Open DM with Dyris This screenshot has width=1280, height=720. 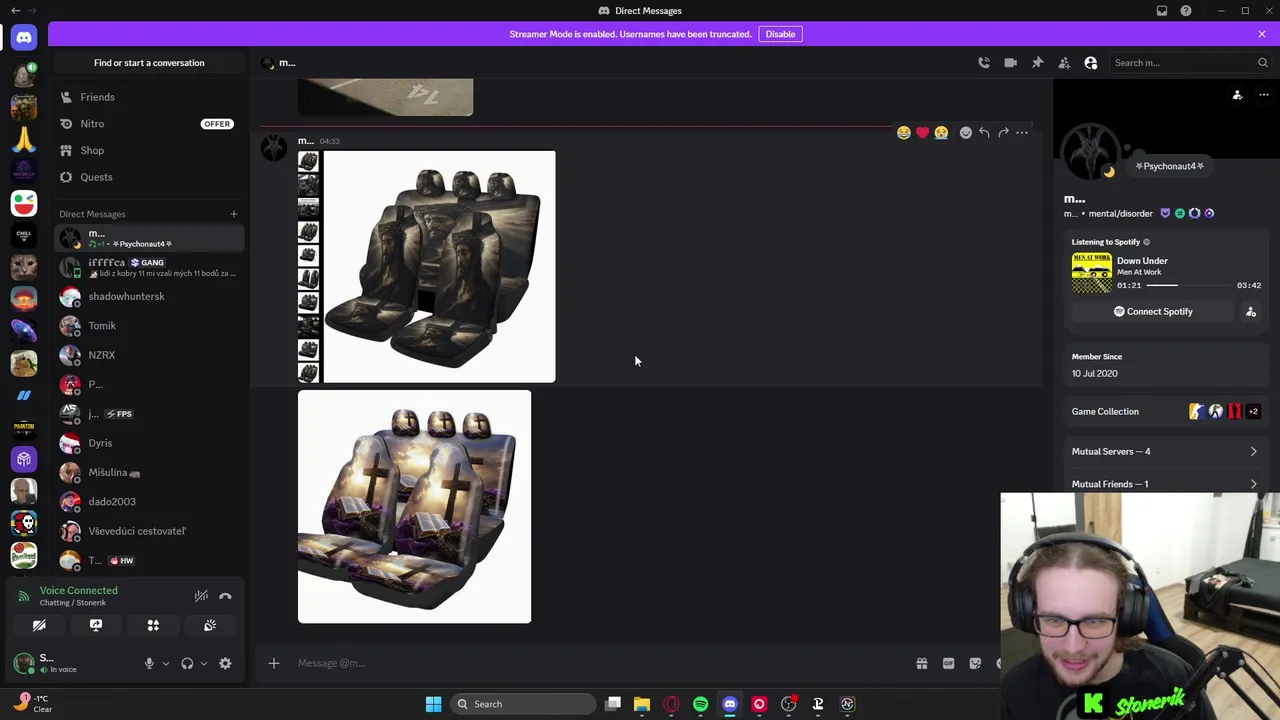149,443
